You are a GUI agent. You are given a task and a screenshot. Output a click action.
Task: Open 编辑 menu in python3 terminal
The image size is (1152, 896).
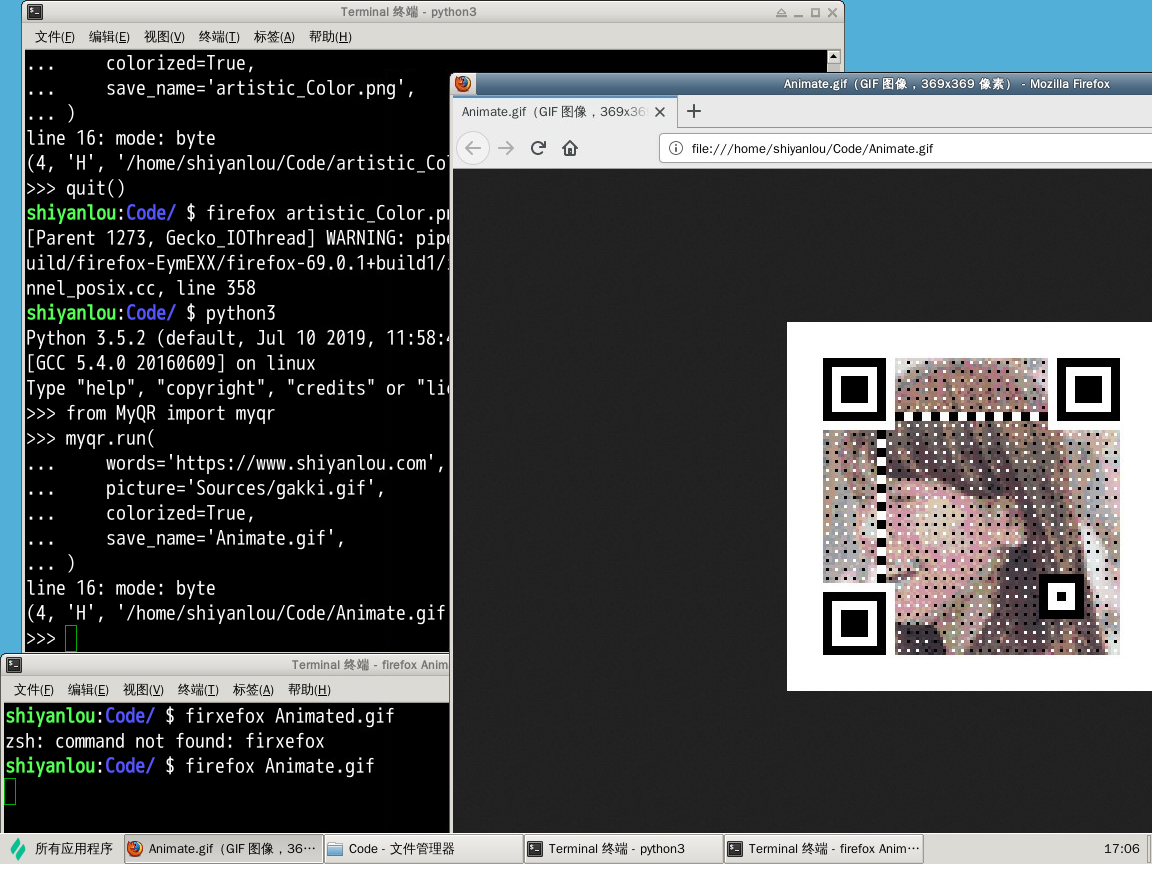coord(109,37)
